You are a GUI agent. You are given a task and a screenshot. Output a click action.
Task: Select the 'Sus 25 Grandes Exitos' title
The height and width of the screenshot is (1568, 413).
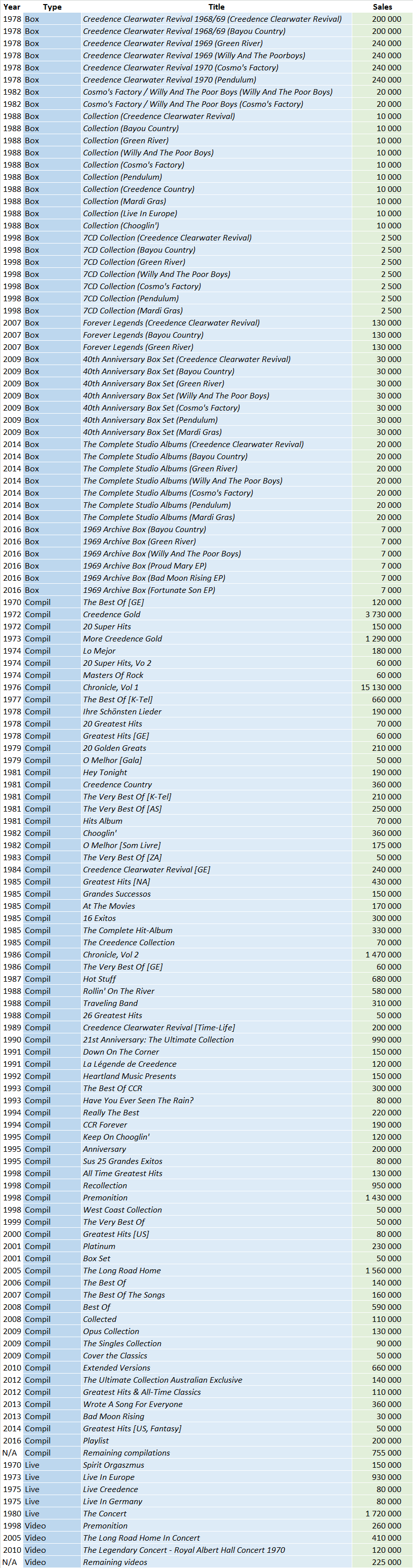coord(122,1161)
